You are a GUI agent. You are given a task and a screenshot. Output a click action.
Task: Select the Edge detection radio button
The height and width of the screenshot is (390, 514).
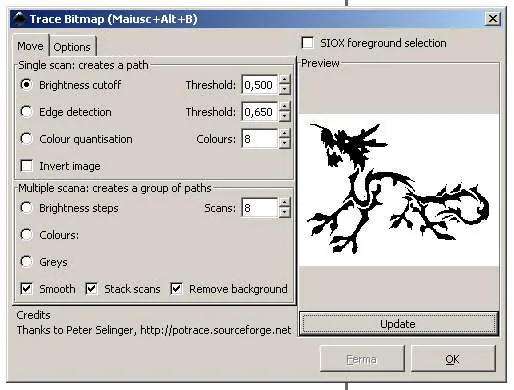point(26,112)
